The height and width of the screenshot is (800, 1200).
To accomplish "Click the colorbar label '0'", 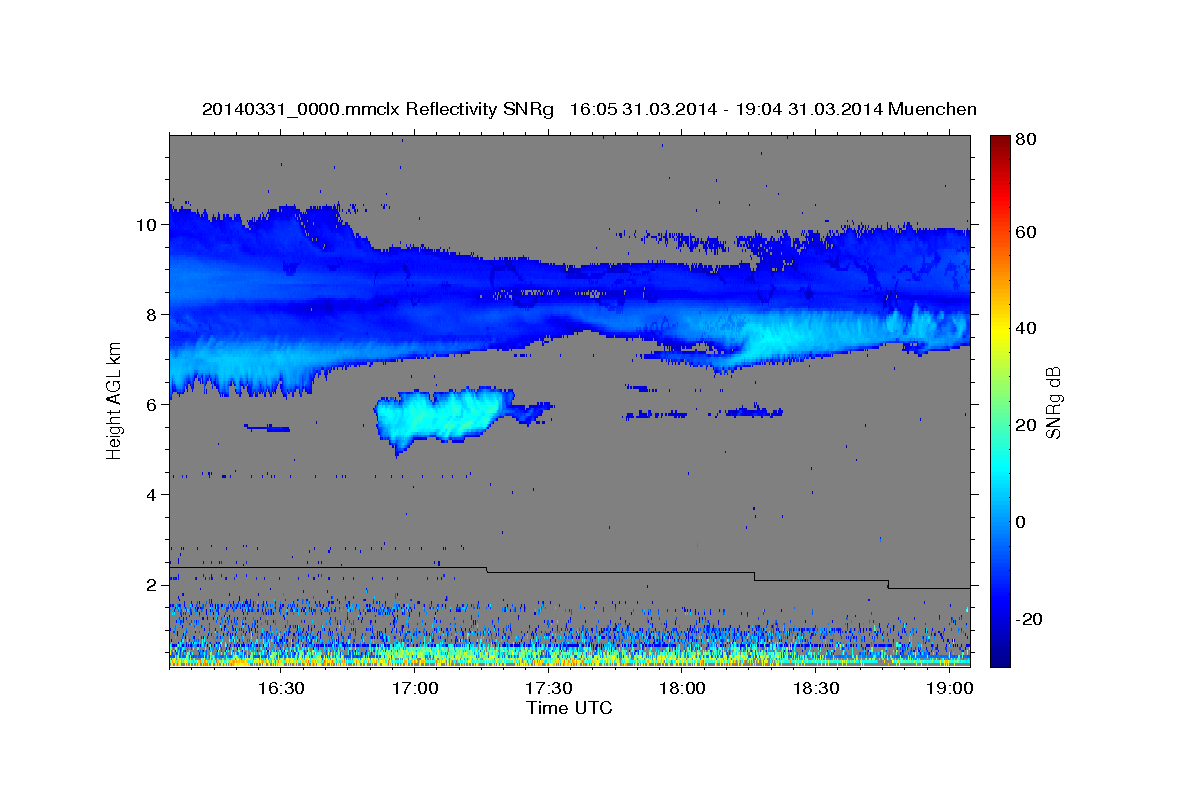I will pos(1020,522).
